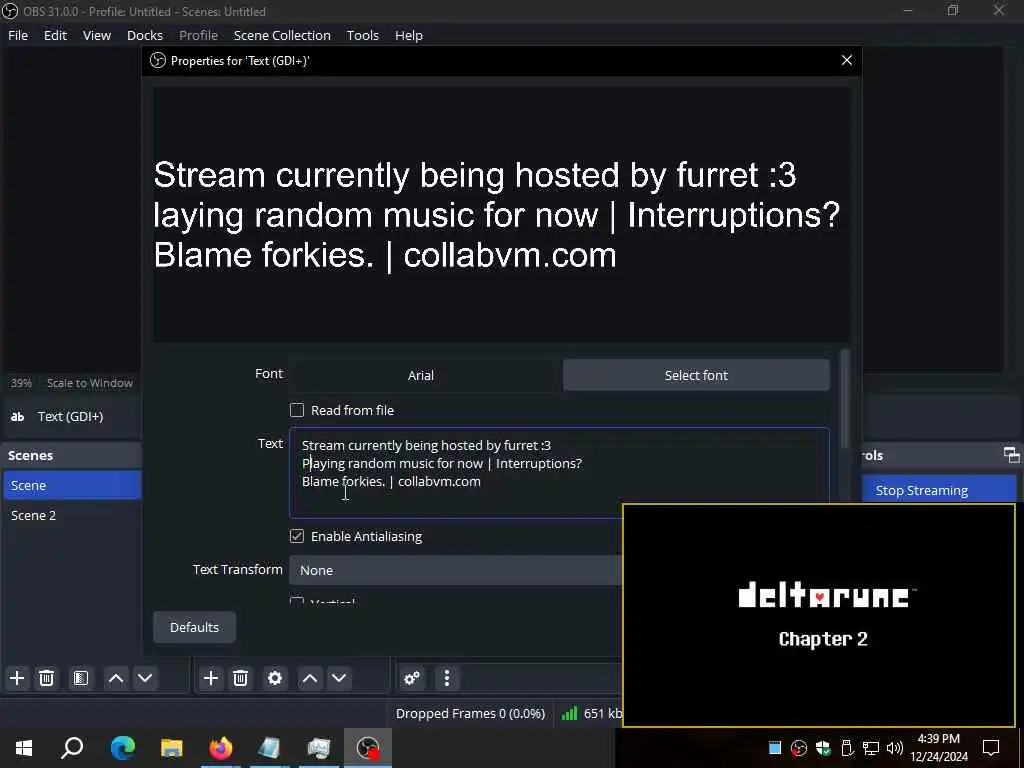Open the Docks menu
Viewport: 1024px width, 768px height.
145,35
